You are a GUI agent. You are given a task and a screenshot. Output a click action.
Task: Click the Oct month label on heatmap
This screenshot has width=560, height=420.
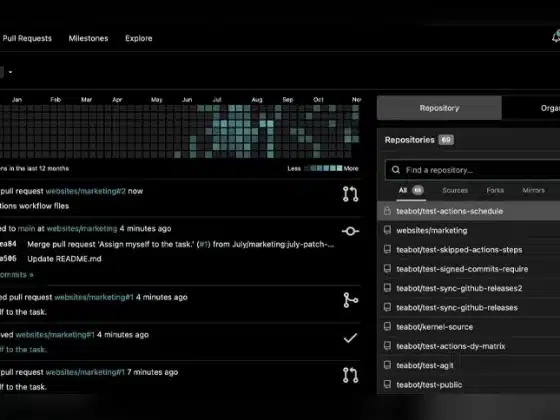(318, 100)
